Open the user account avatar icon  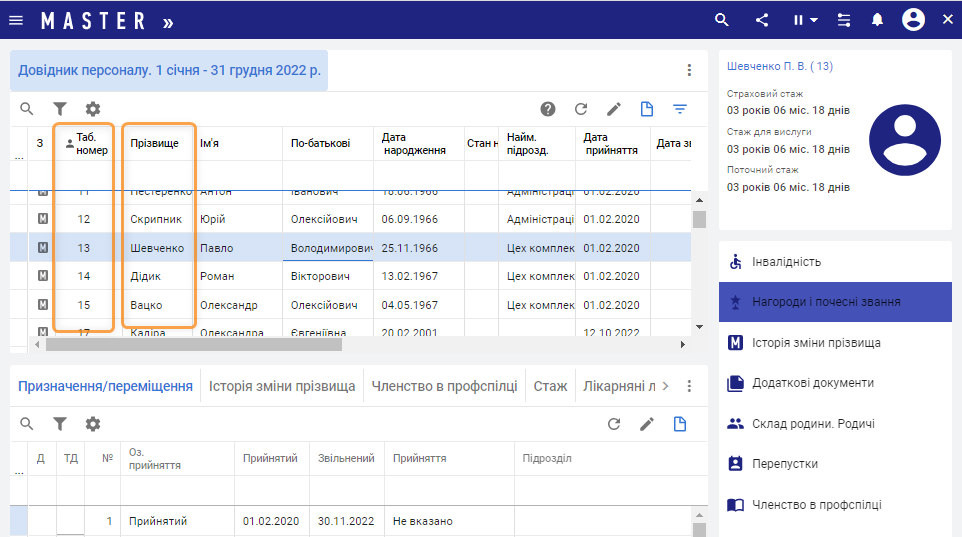(x=912, y=20)
